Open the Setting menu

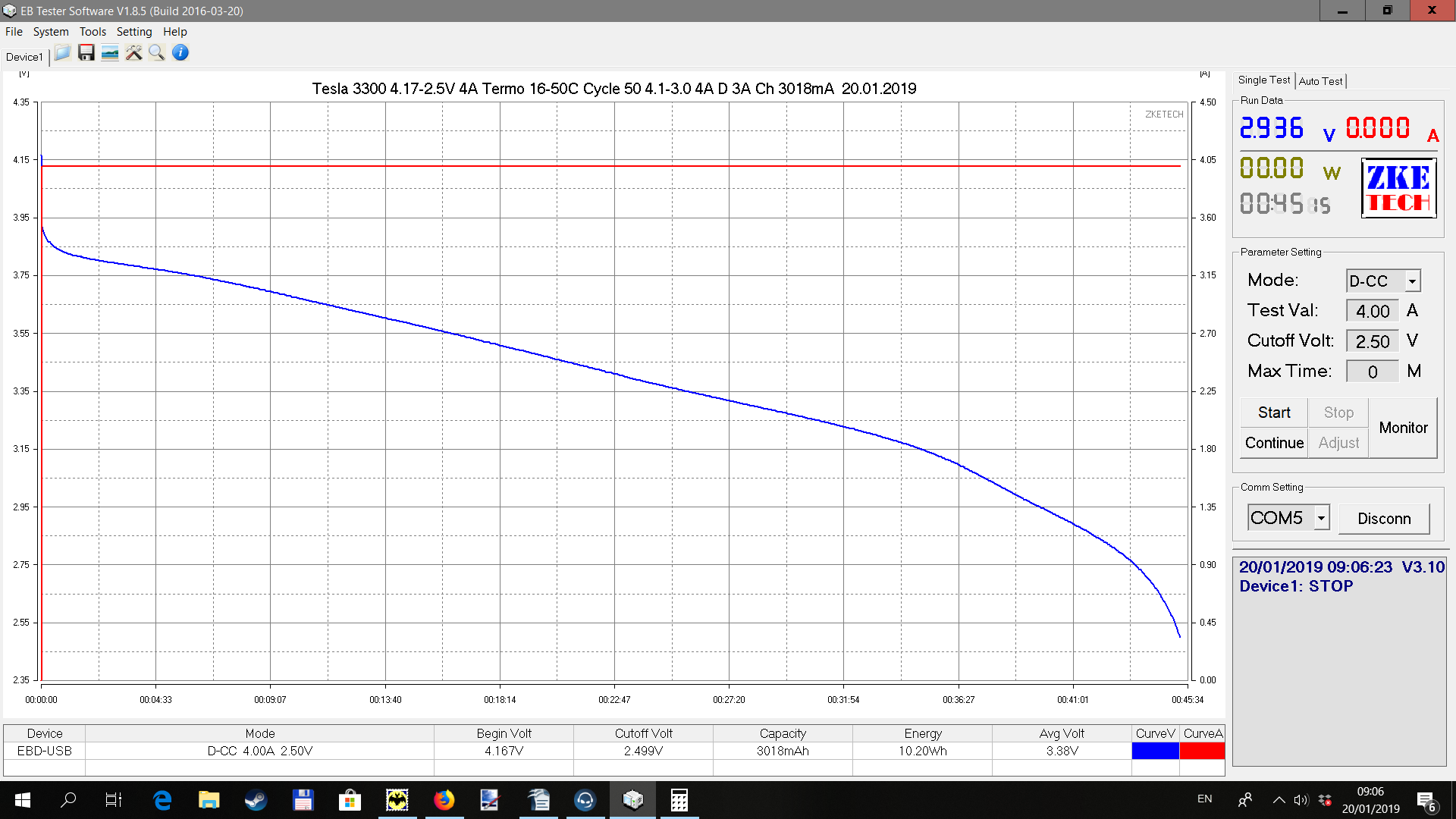134,32
